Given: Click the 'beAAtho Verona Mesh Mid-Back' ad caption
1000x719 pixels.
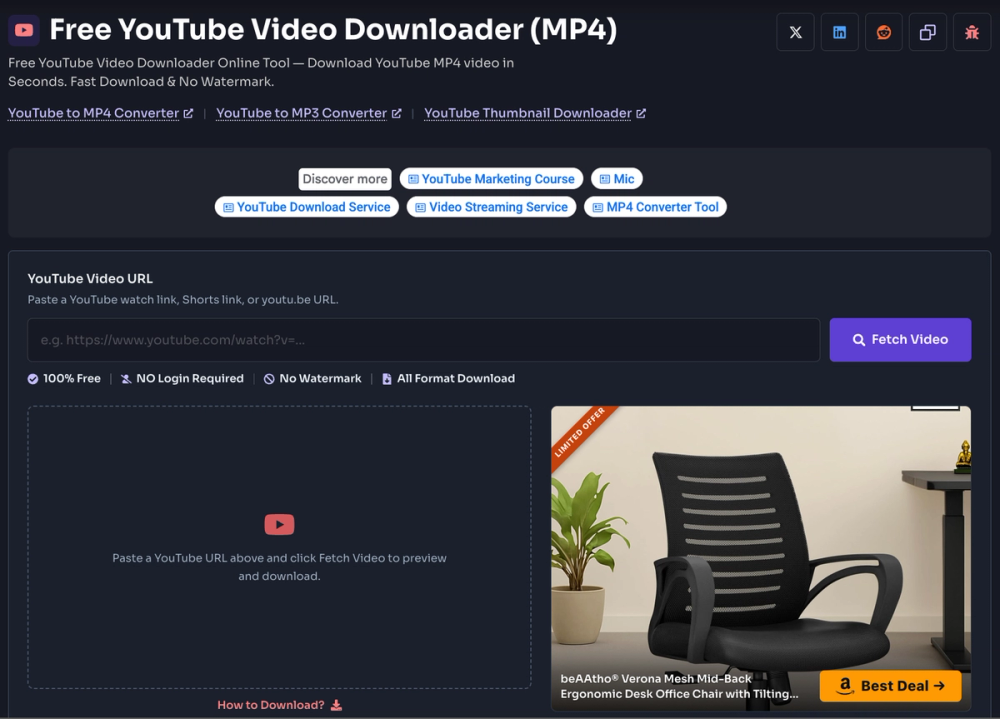Looking at the screenshot, I should point(679,686).
